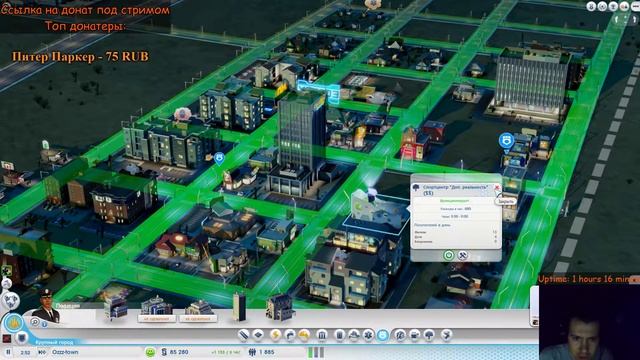Screen dimensions: 640x360
Task: Open the Fire services helmet menu
Action: (x=353, y=335)
